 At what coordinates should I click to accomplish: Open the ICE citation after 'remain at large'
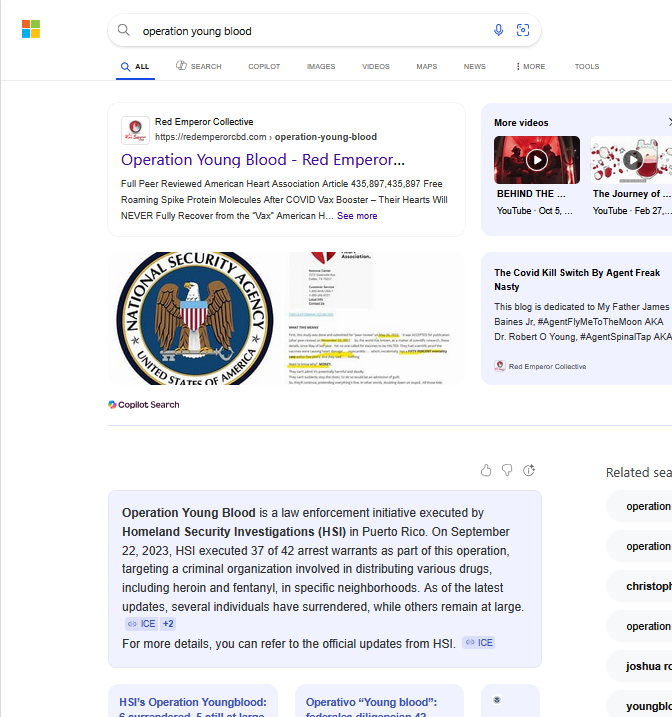[x=142, y=624]
